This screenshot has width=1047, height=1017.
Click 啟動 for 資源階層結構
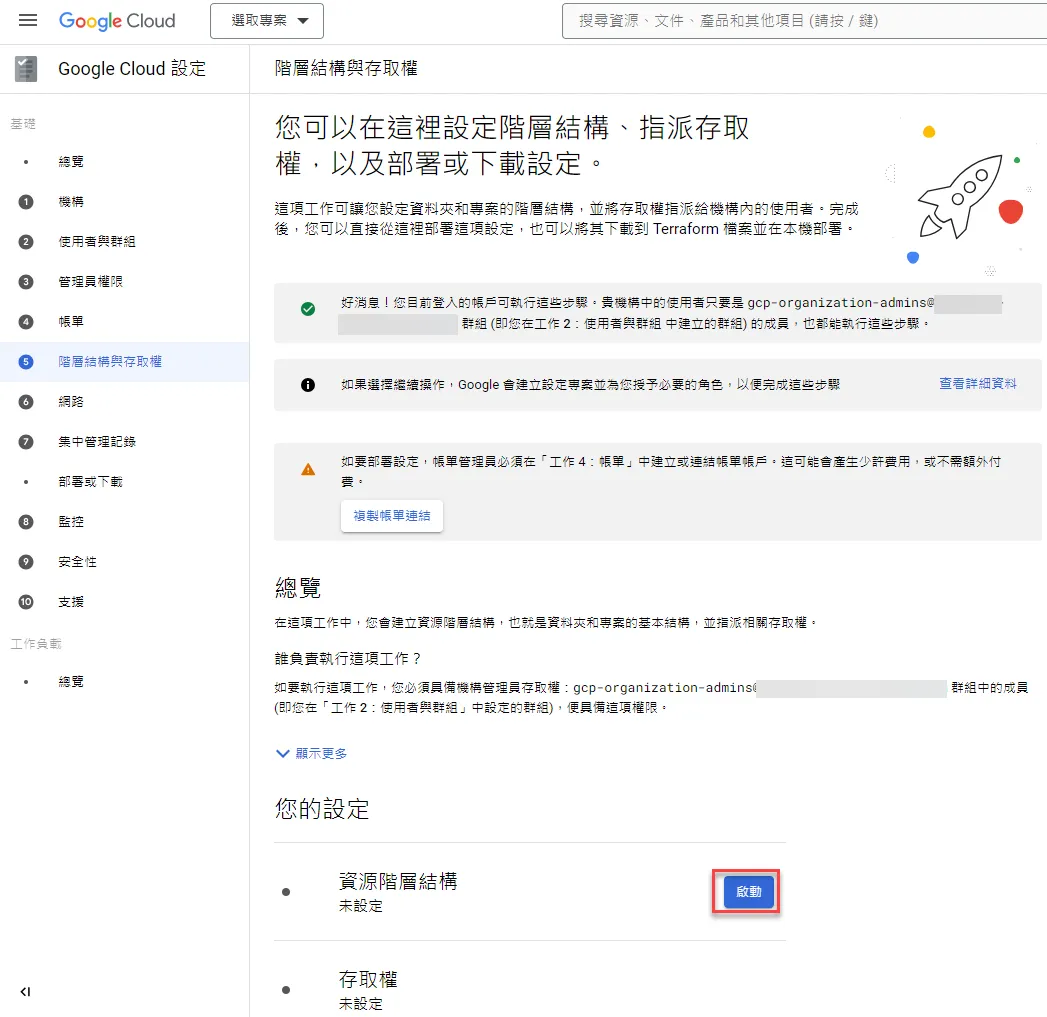[749, 892]
